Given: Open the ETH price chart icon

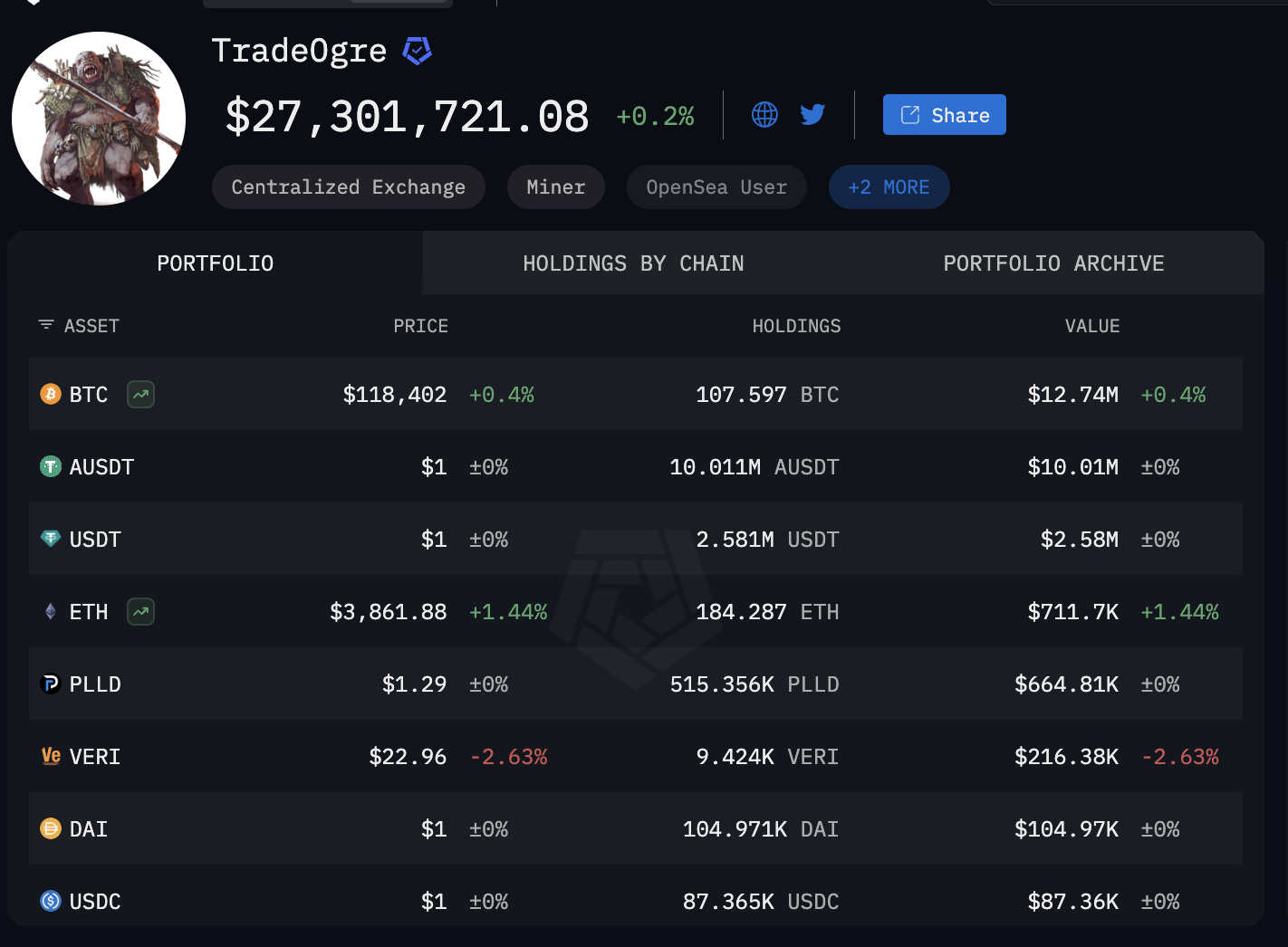Looking at the screenshot, I should pos(140,612).
